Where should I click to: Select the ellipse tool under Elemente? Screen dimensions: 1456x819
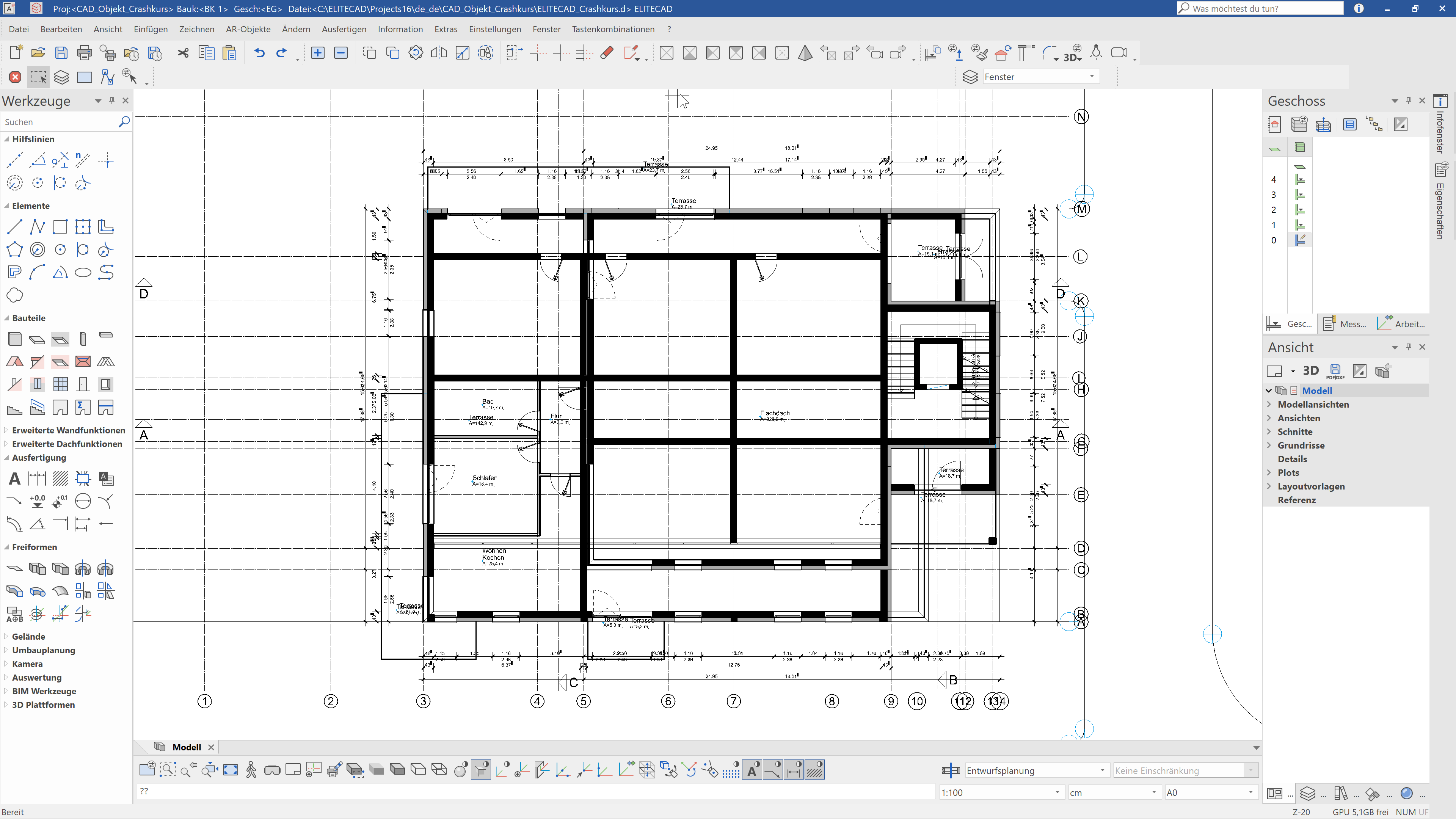[x=83, y=273]
